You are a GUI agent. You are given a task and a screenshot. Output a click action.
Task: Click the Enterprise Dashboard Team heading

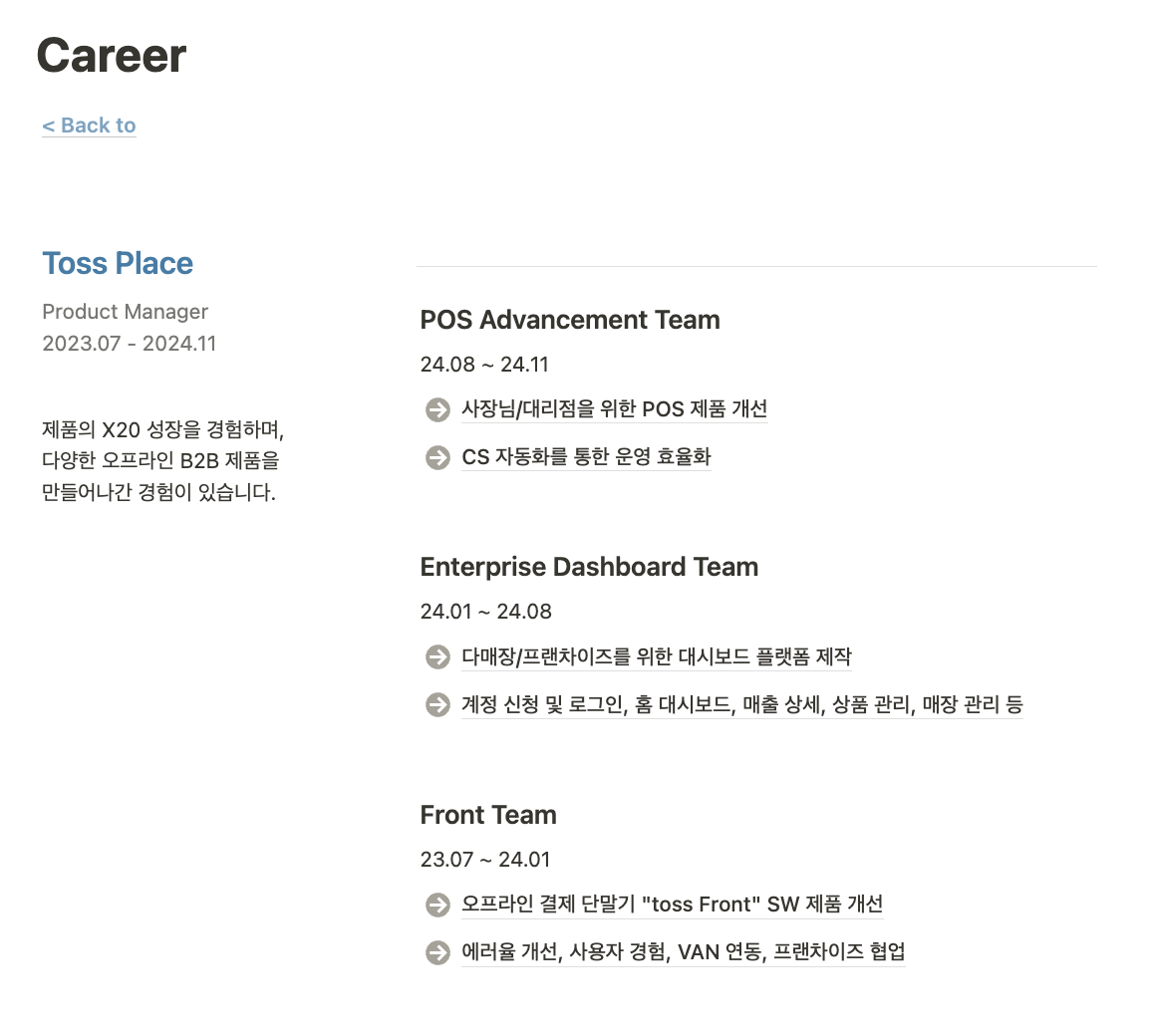click(589, 567)
